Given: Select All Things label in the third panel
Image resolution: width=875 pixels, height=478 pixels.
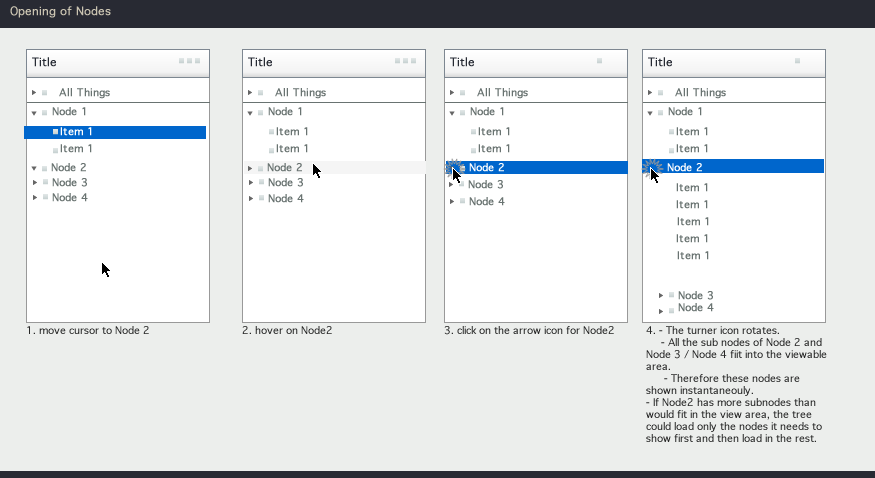Looking at the screenshot, I should click(502, 92).
